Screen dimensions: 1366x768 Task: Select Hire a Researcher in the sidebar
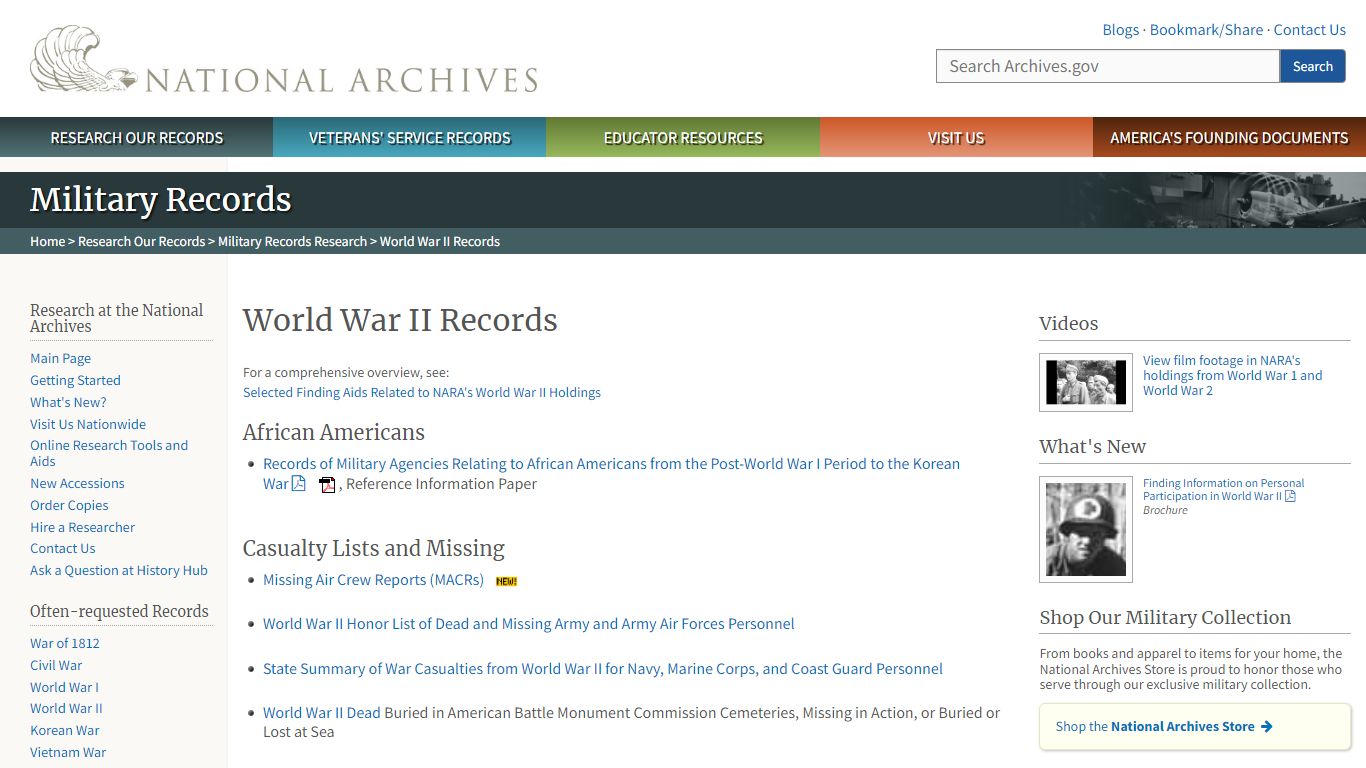[82, 527]
